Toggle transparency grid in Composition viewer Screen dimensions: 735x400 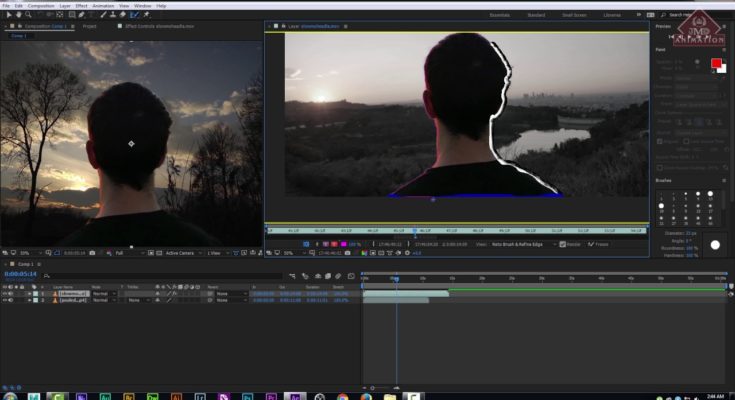(159, 253)
